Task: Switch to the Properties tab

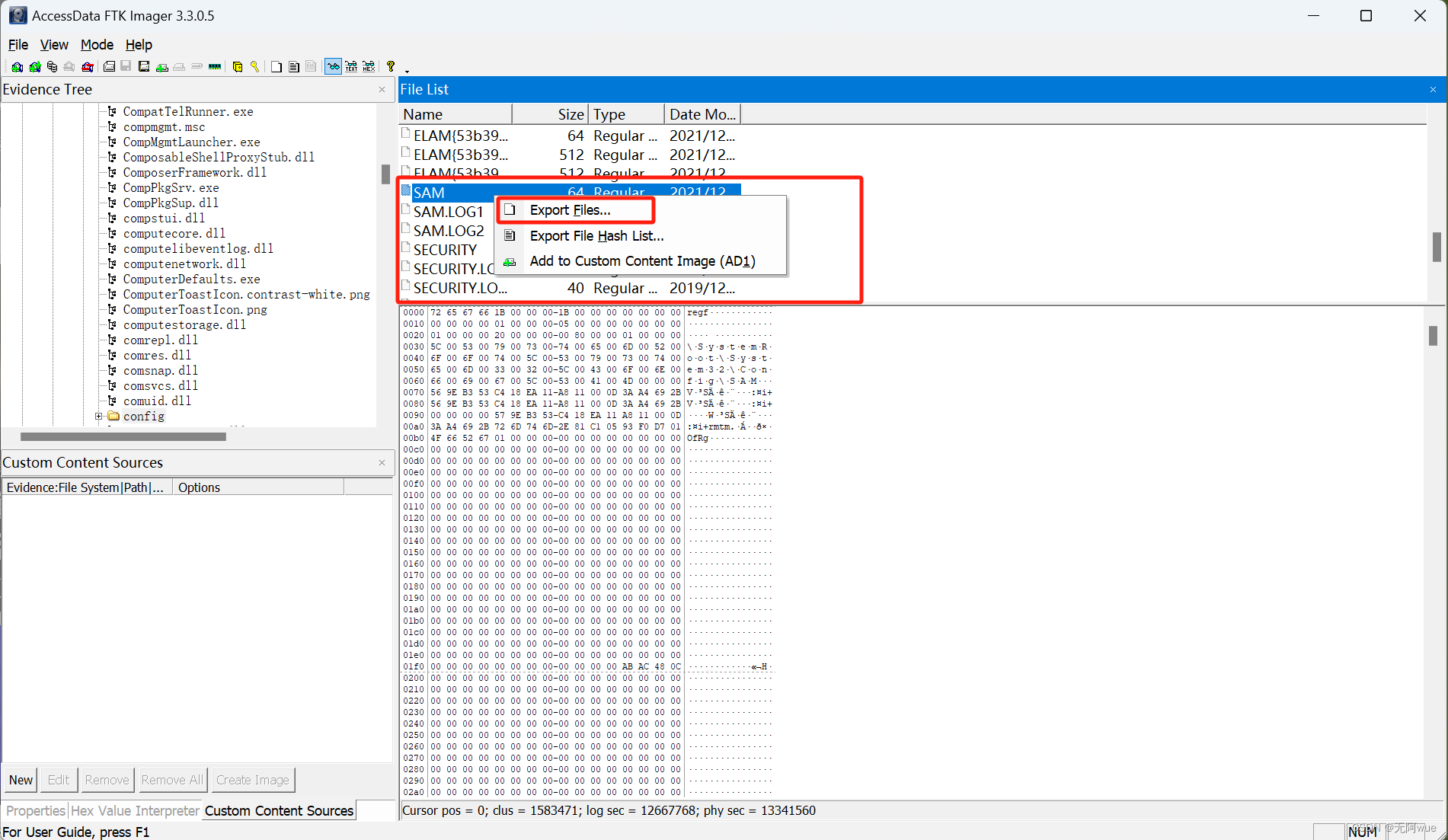Action: click(35, 811)
